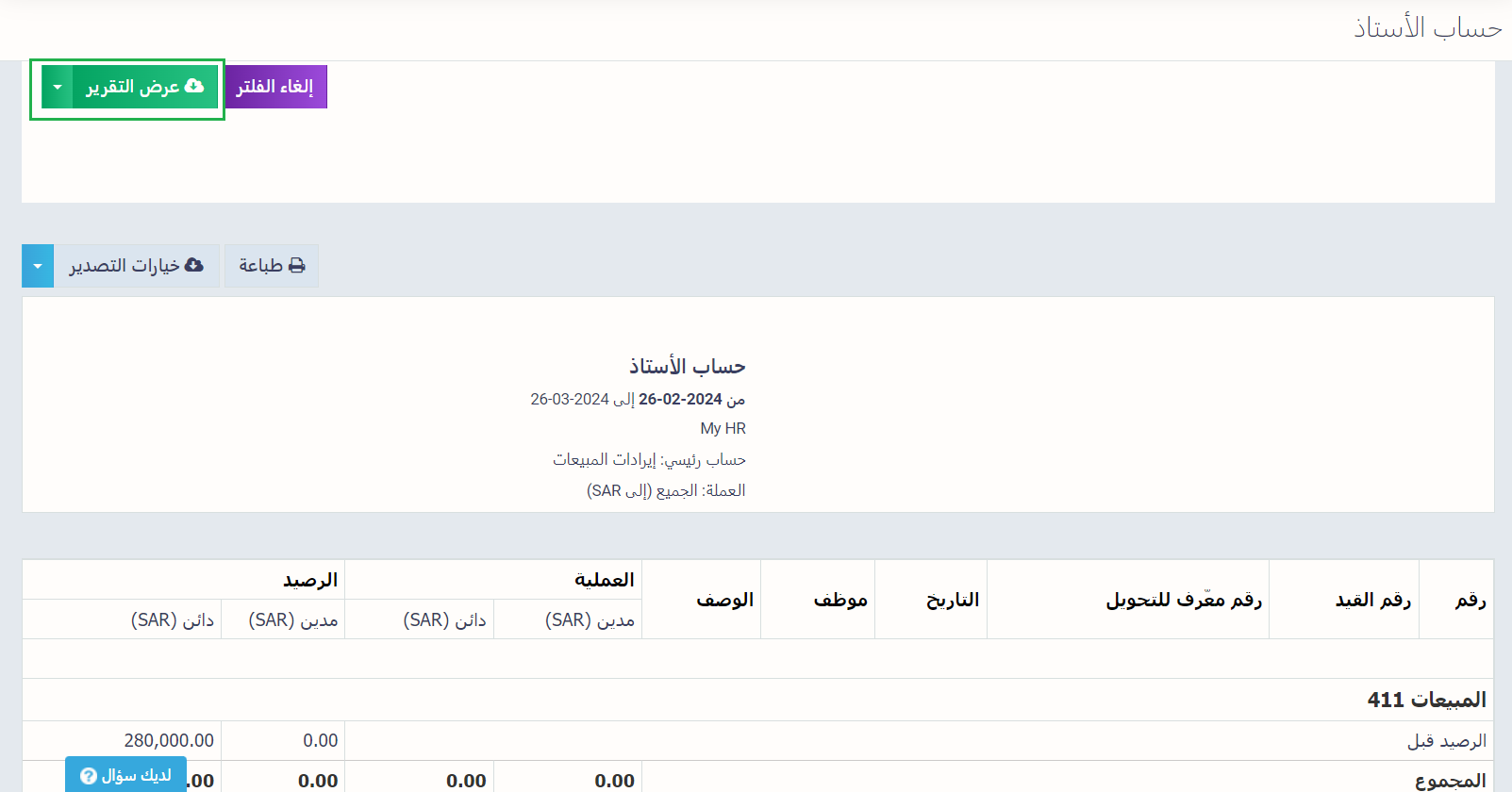Click the العملية group header
Screen dimensions: 1512x792
[x=604, y=580]
